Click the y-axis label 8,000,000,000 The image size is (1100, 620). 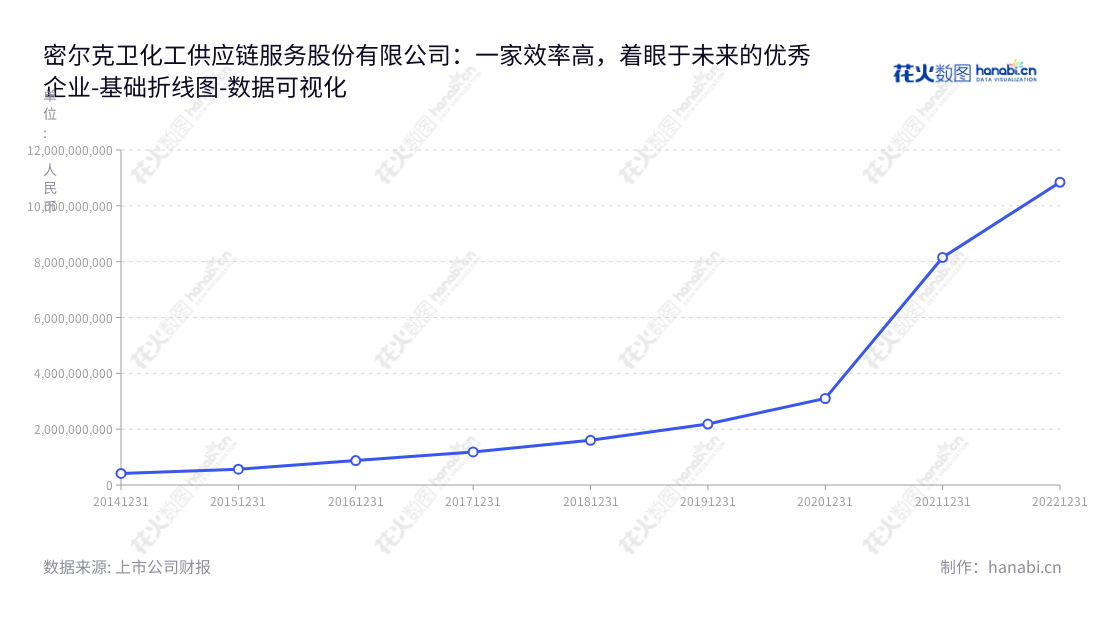click(x=74, y=262)
